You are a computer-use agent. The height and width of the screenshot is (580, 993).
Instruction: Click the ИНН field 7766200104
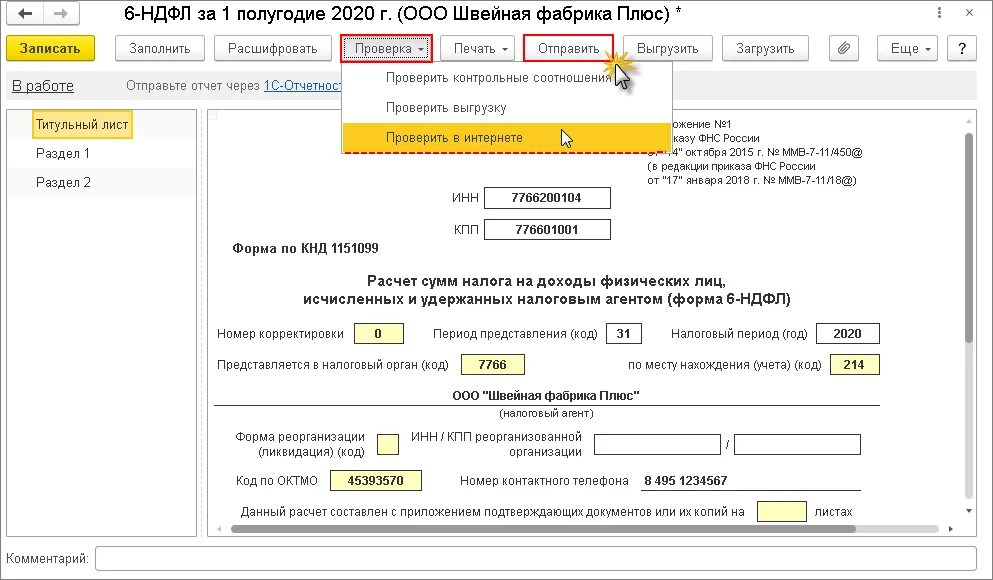tap(547, 198)
